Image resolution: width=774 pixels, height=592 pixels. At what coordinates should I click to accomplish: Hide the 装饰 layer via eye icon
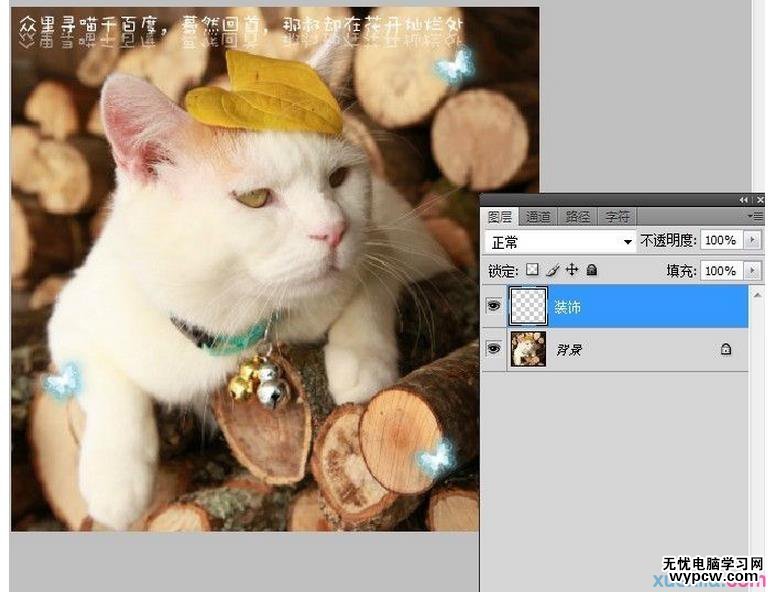pos(493,306)
